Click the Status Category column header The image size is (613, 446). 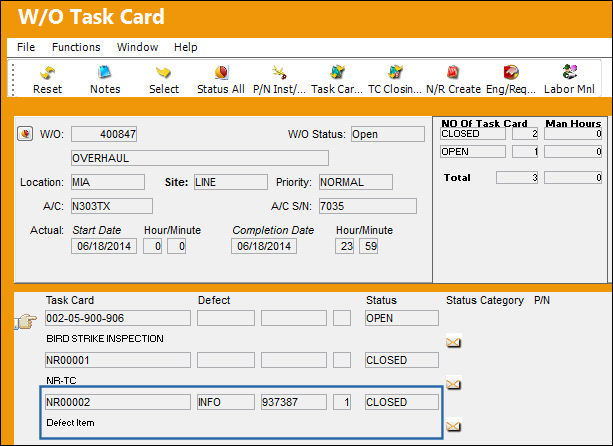[x=485, y=300]
